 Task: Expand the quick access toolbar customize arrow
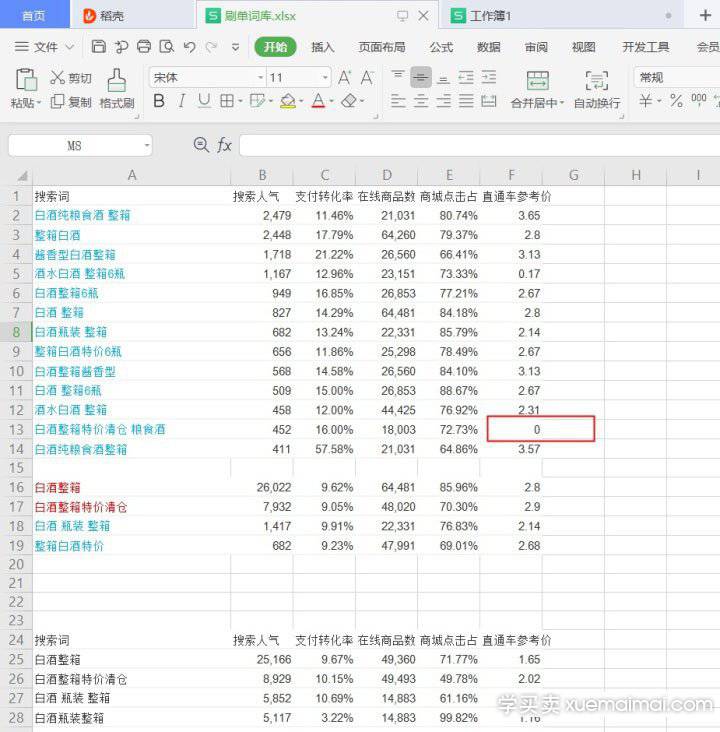[x=235, y=47]
